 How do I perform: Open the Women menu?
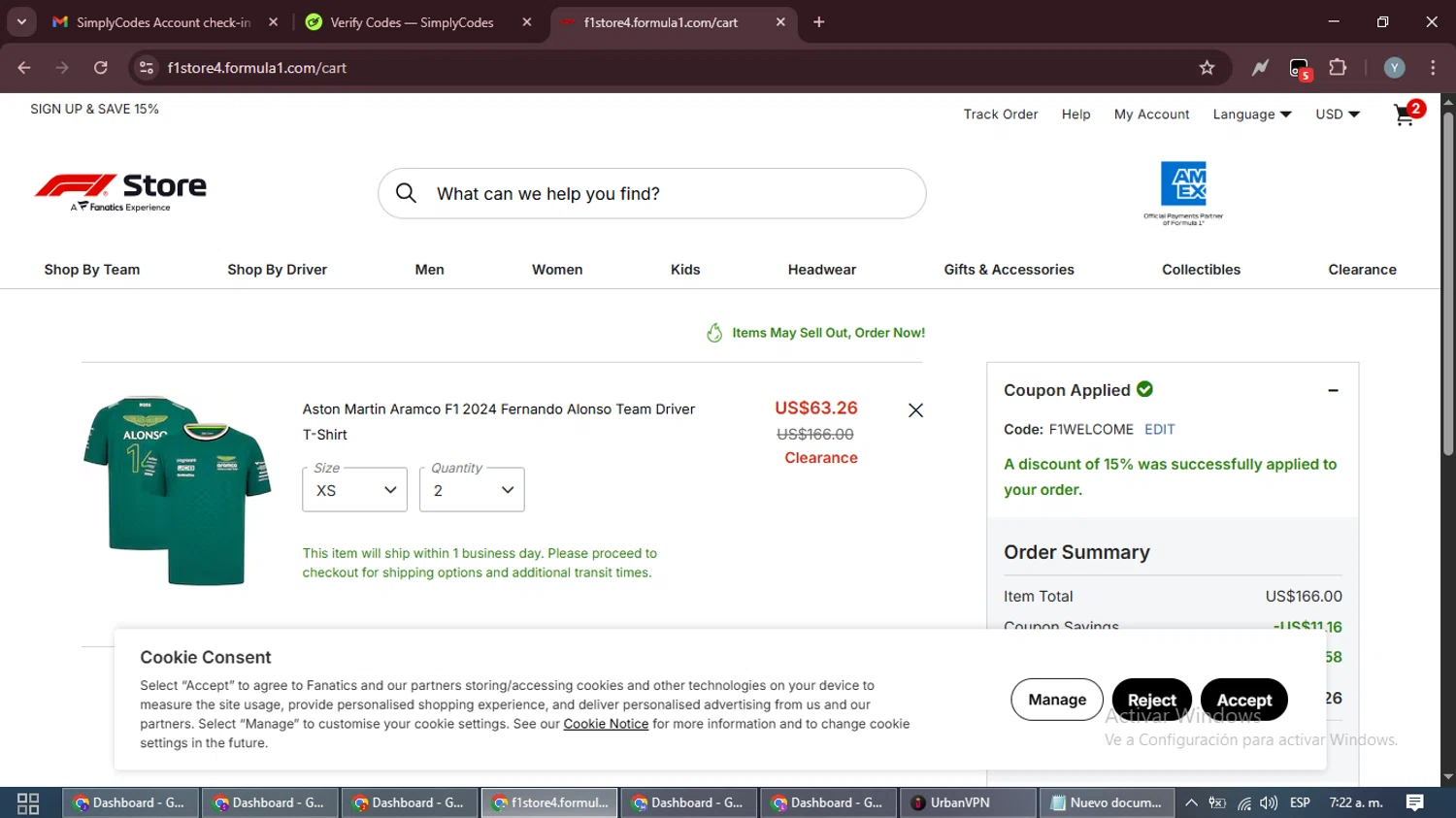(557, 270)
